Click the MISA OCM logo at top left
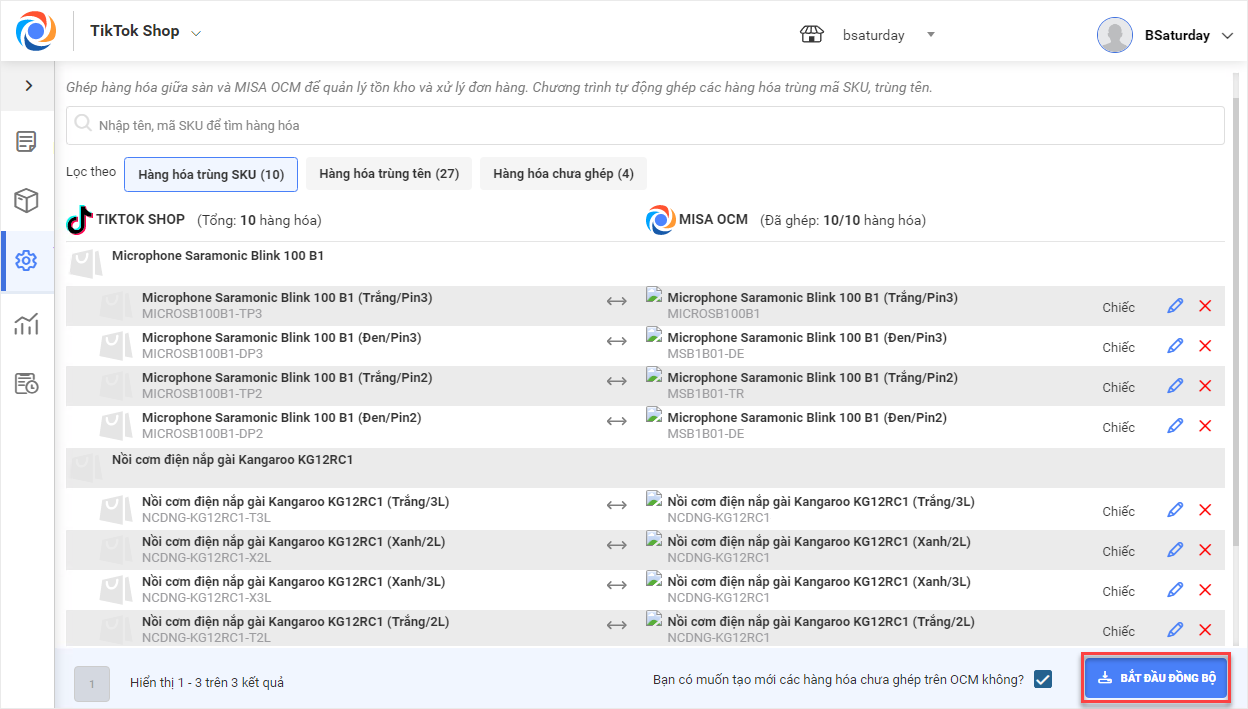1248x709 pixels. (x=36, y=31)
